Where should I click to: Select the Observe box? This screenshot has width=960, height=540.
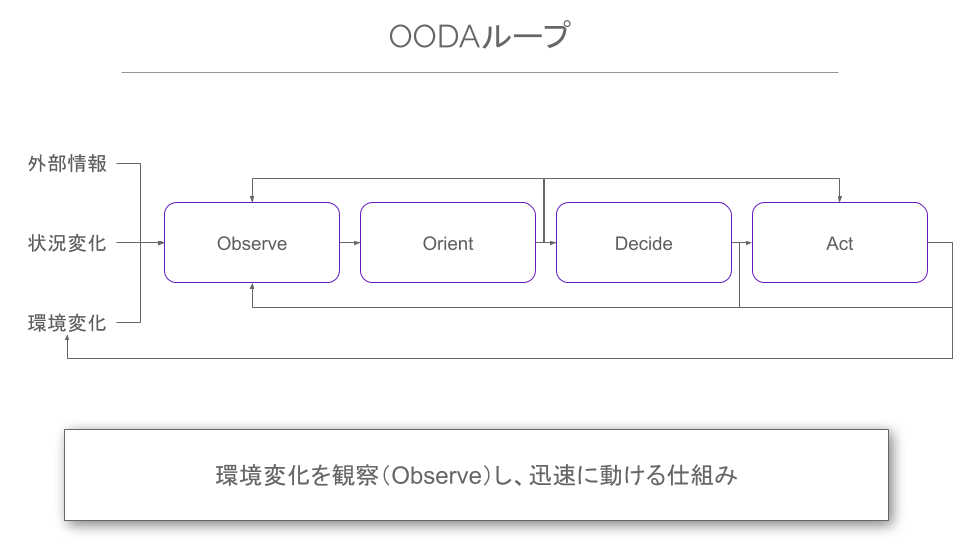pyautogui.click(x=252, y=242)
